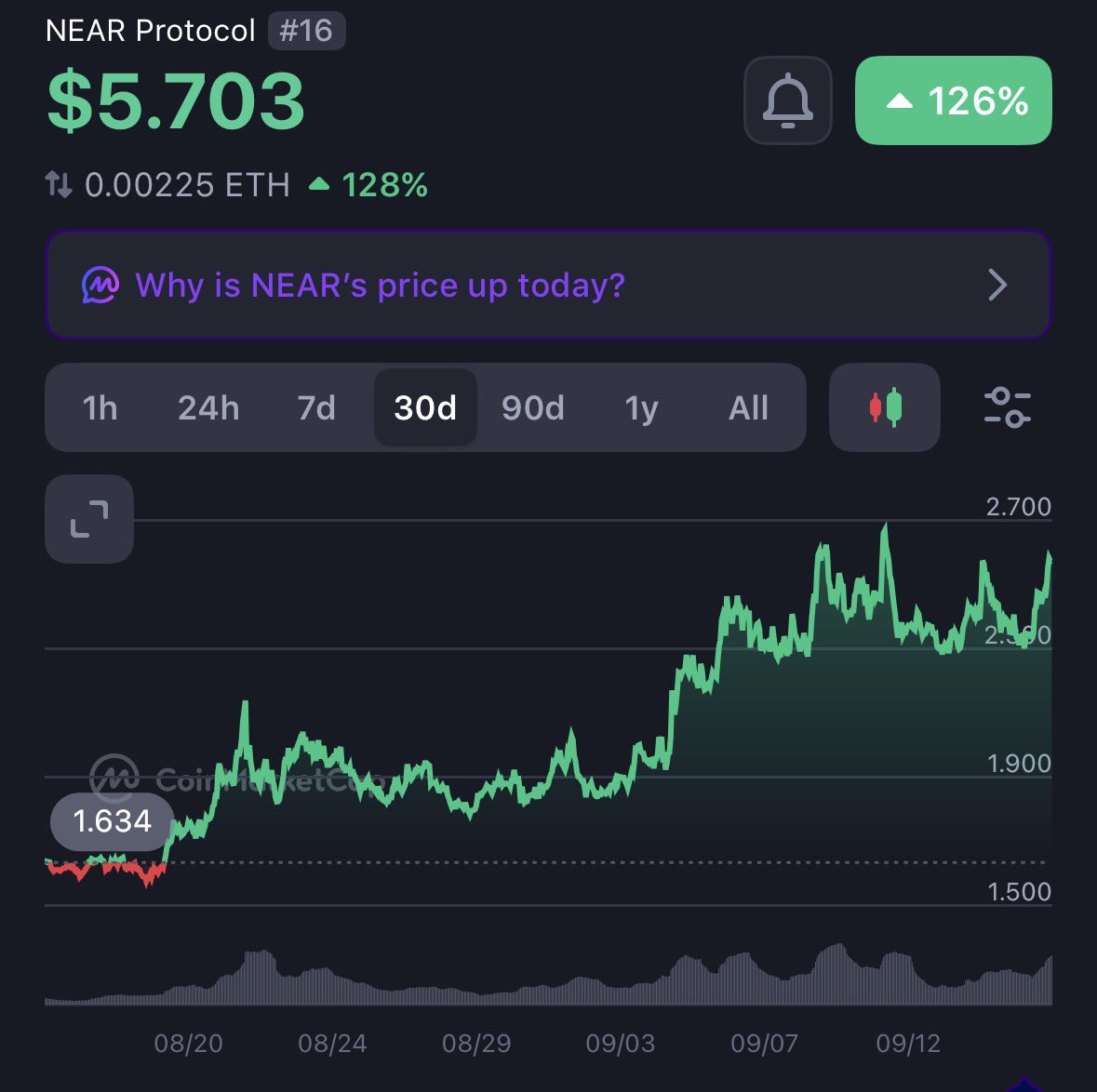The width and height of the screenshot is (1097, 1092).
Task: Tap the 128% ETH change percentage
Action: pos(368,185)
